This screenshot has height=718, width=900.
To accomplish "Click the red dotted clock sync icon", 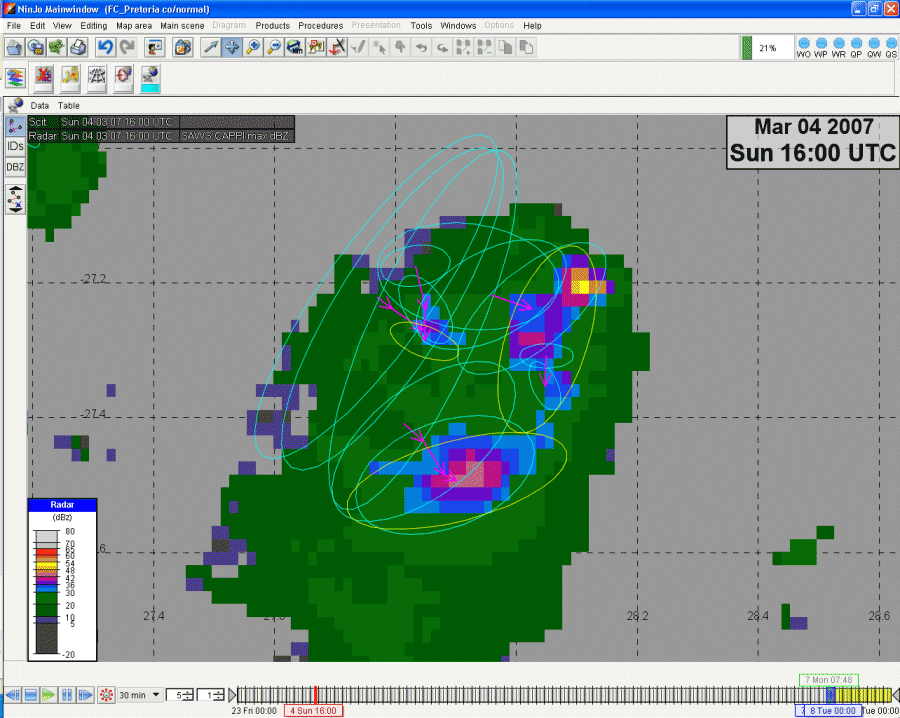I will pyautogui.click(x=106, y=695).
